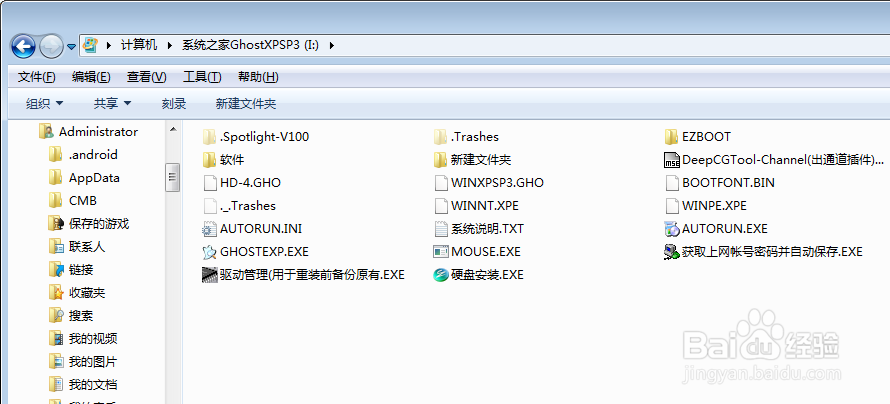Click the Forward navigation arrow button
Screen dimensions: 890x404
51,46
